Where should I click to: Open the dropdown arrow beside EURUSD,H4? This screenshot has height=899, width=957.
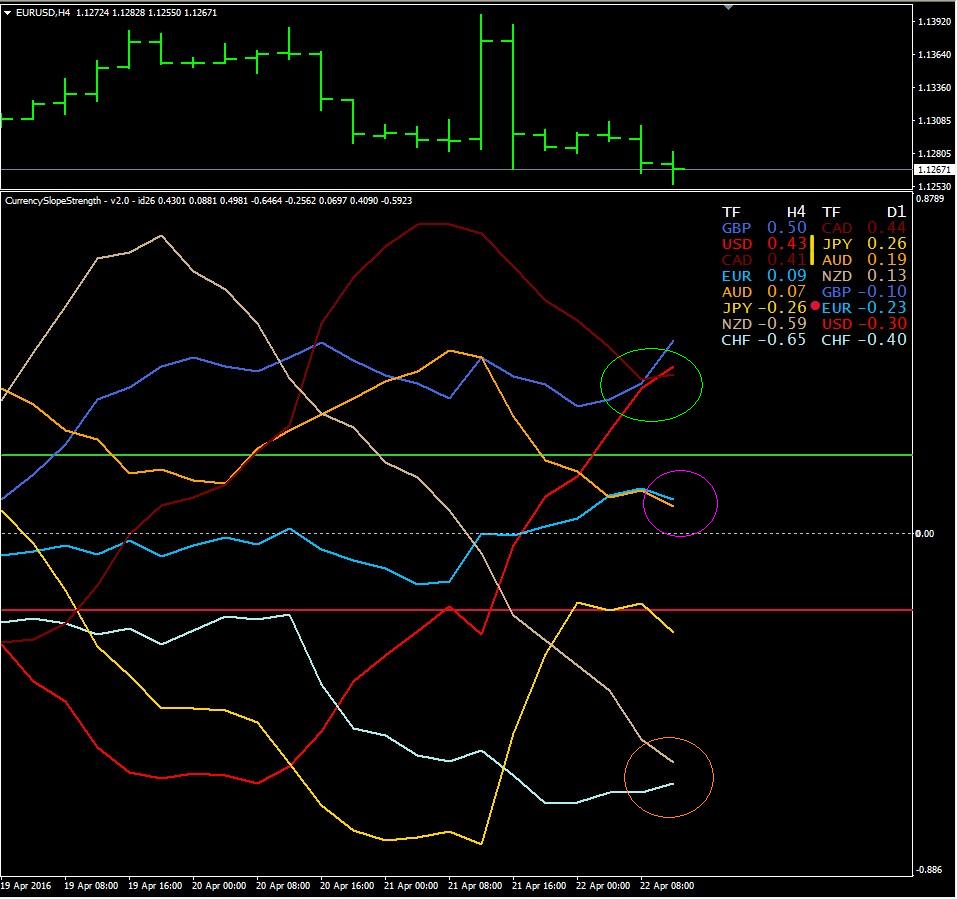pos(8,12)
